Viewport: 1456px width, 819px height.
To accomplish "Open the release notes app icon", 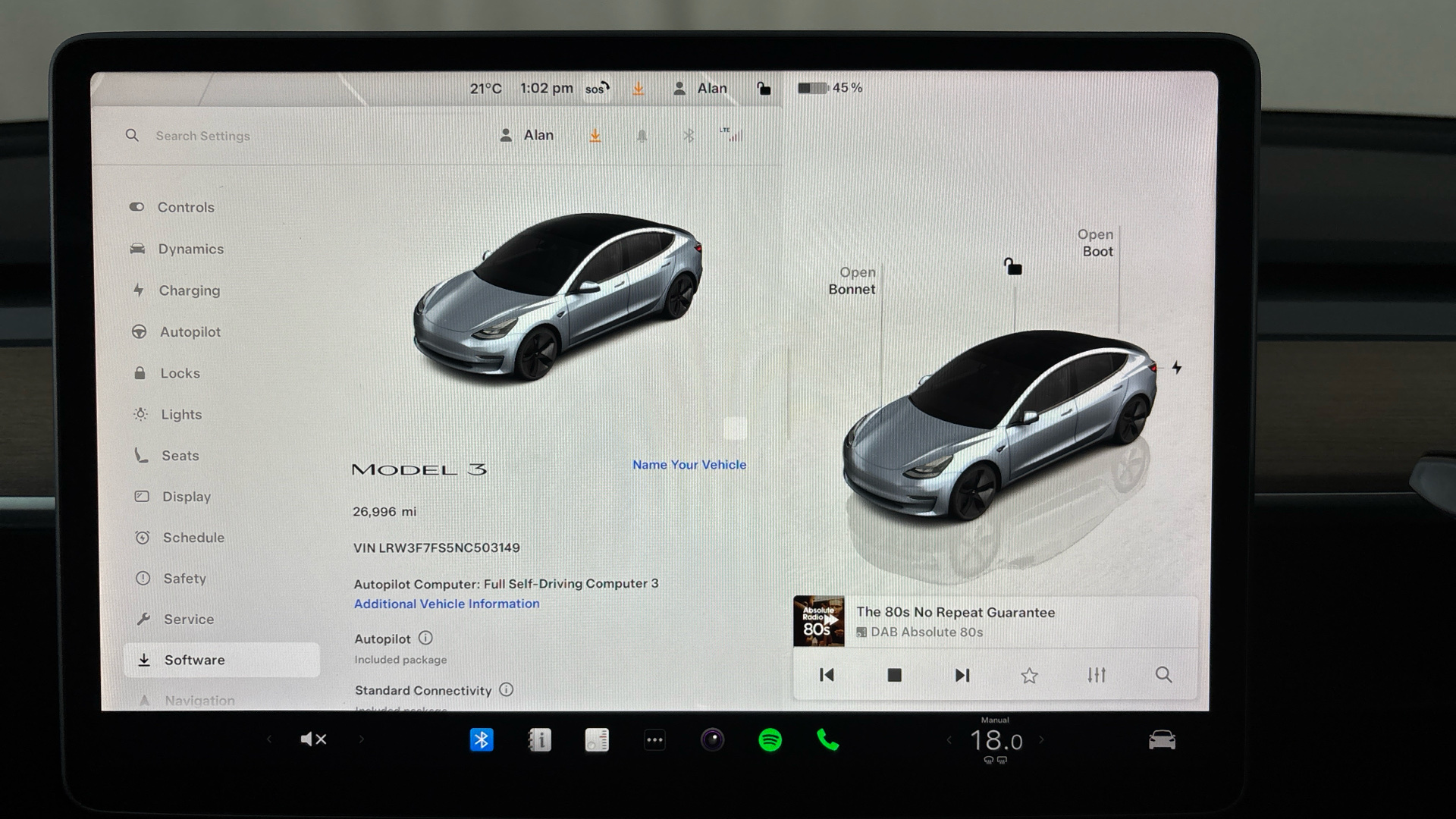I will 597,739.
